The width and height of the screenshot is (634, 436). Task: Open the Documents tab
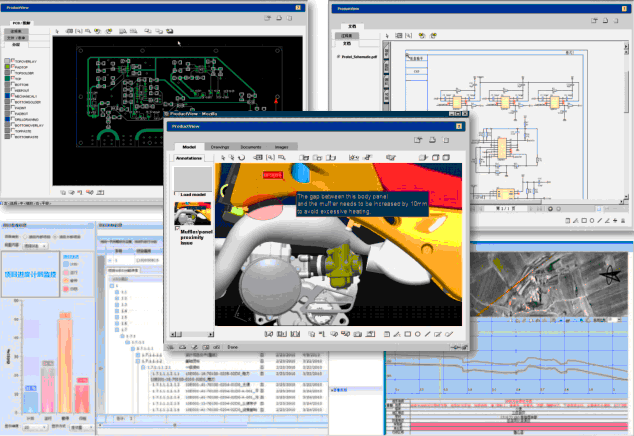tap(251, 147)
